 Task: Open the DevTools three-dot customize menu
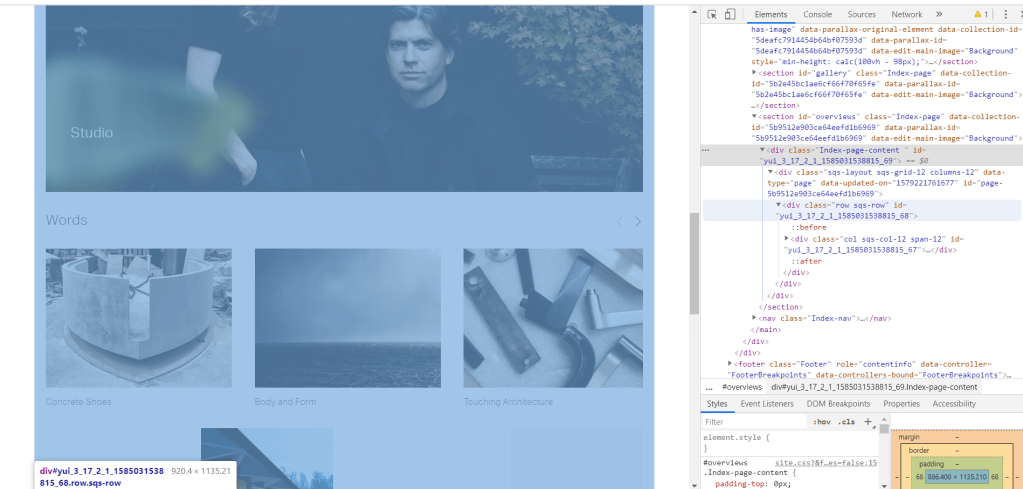(x=1005, y=15)
